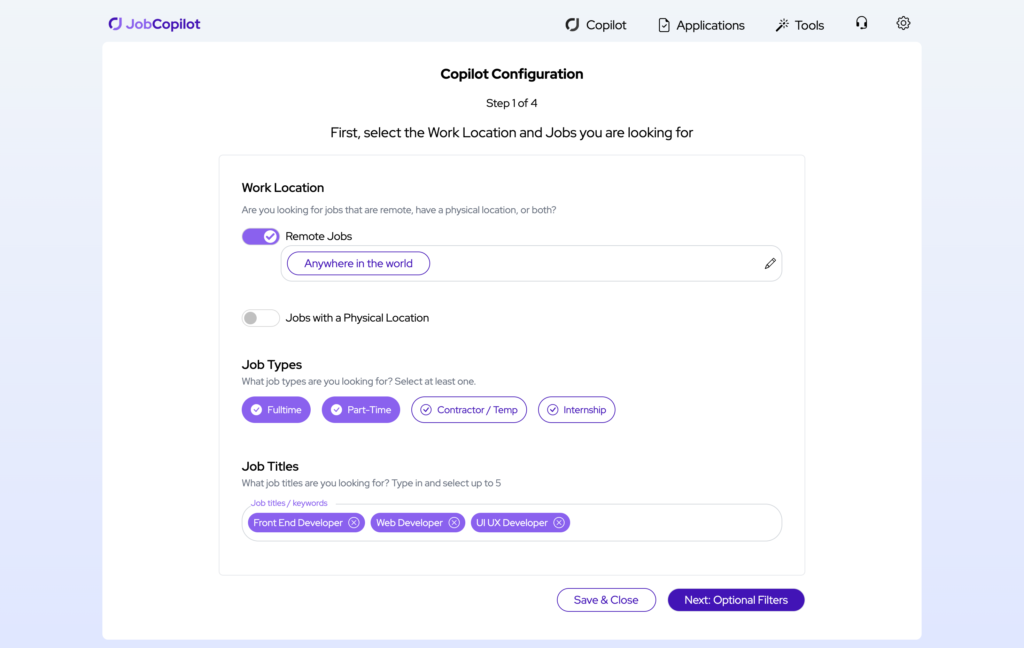The height and width of the screenshot is (648, 1024).
Task: Remove the Front End Developer tag
Action: (x=354, y=523)
